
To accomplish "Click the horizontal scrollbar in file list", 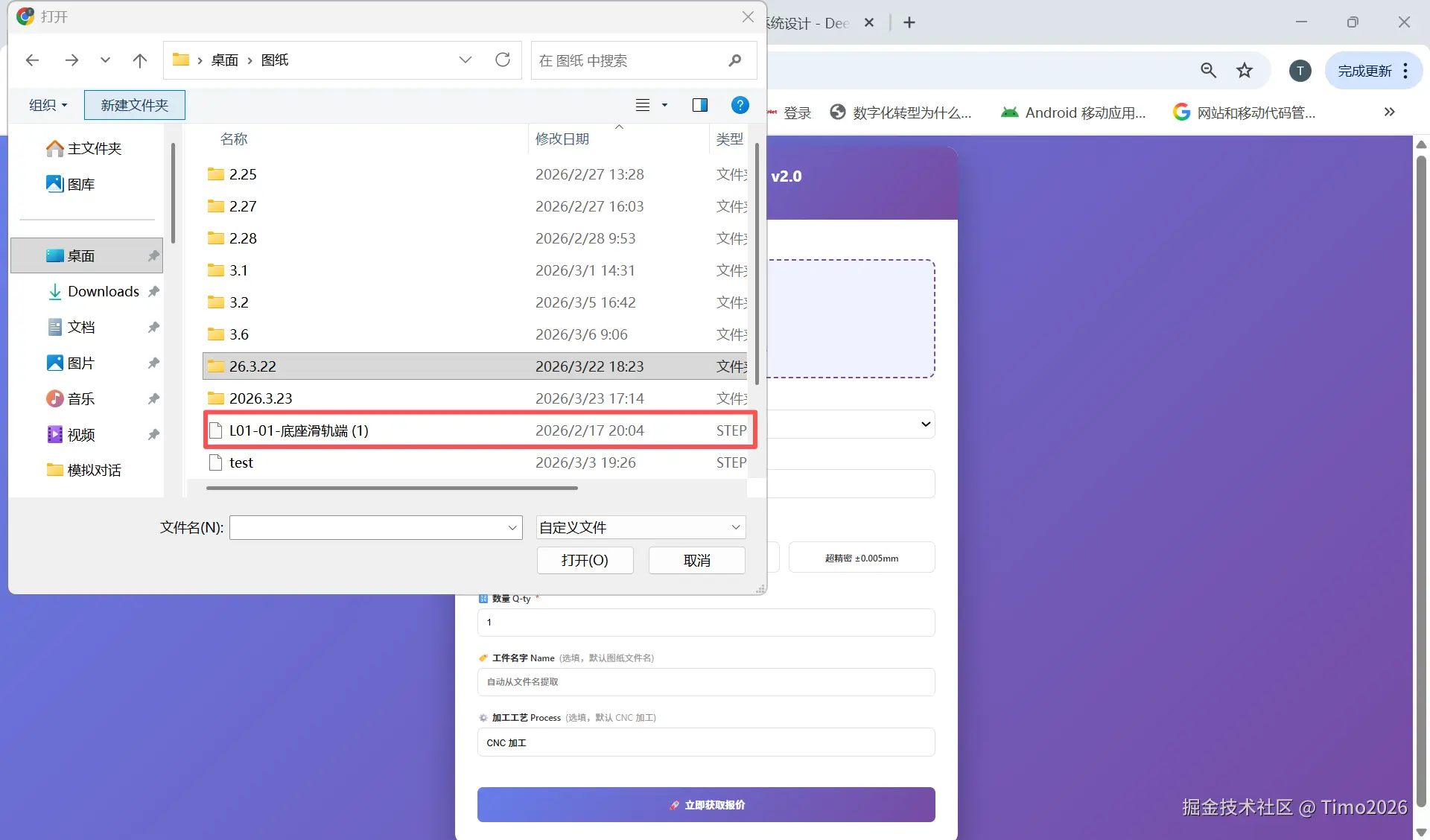I will (x=392, y=488).
